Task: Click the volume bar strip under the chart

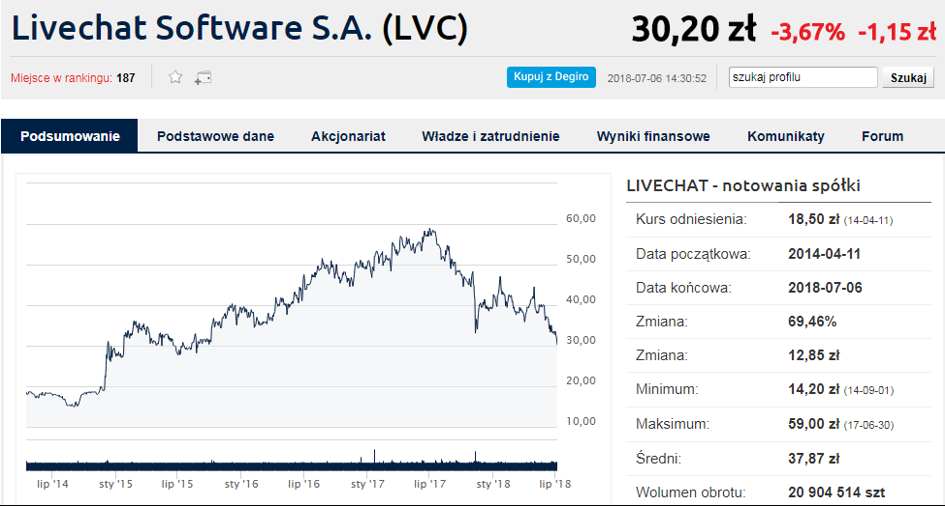Action: [290, 464]
